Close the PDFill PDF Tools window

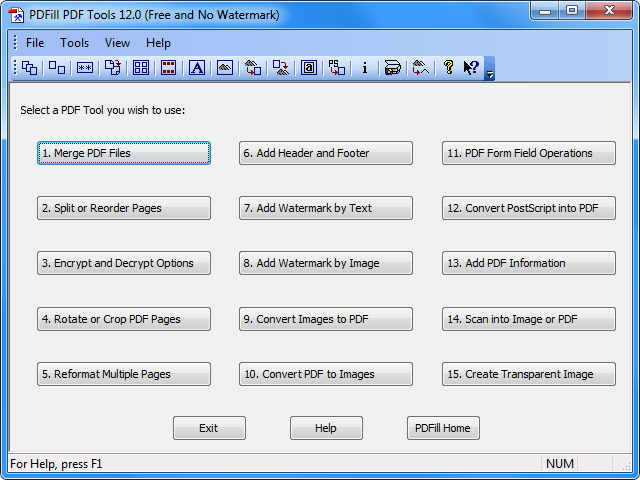click(609, 11)
